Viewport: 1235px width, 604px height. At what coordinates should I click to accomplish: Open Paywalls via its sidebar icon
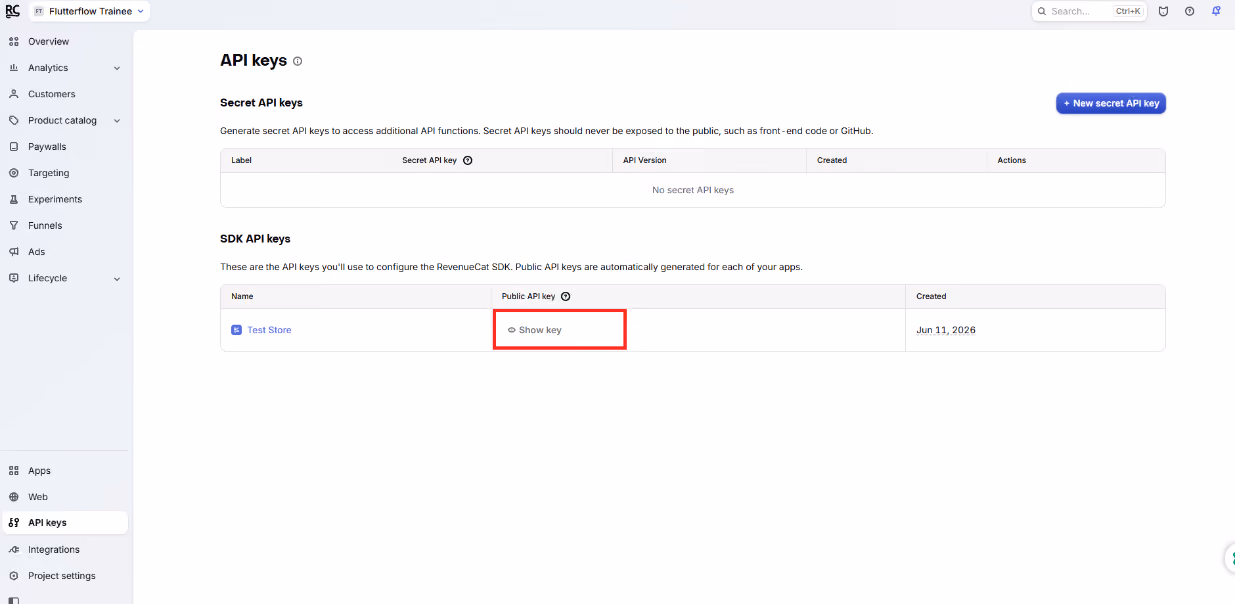pos(14,147)
